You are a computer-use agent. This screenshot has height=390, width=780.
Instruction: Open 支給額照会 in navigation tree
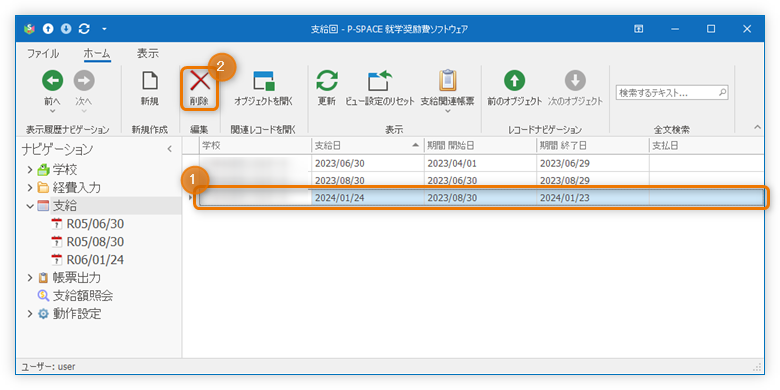(x=83, y=296)
